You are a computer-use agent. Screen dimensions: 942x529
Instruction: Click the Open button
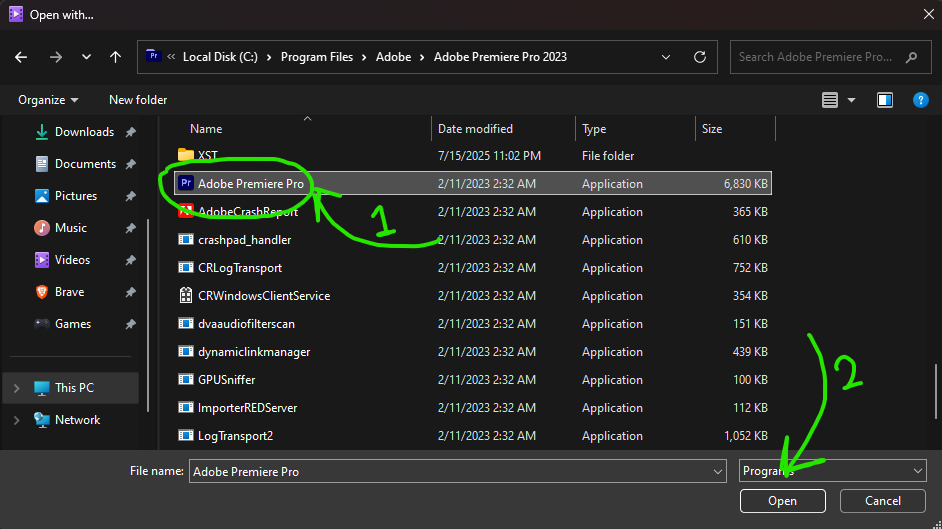point(782,501)
